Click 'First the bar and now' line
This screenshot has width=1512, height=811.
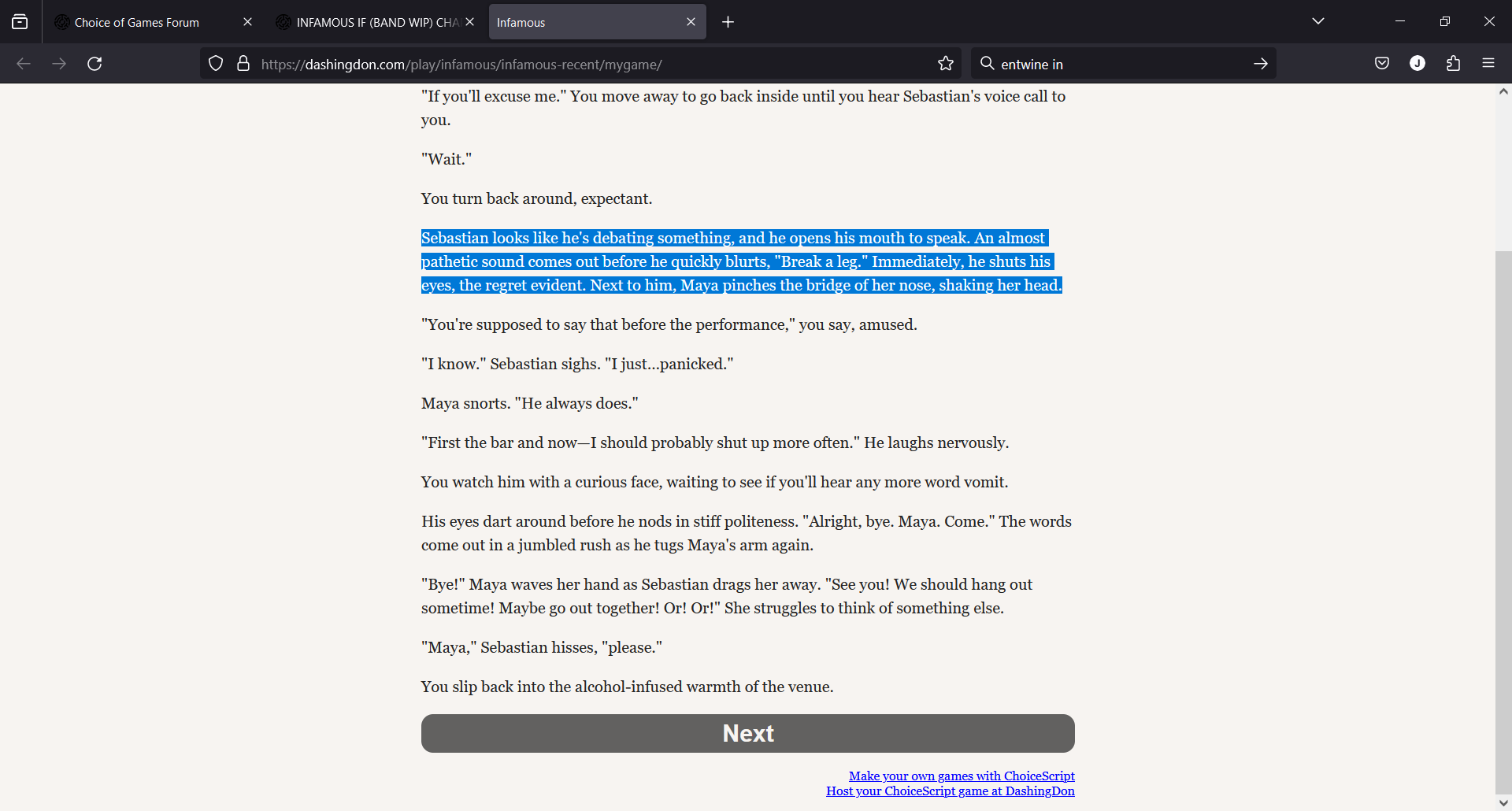(715, 443)
